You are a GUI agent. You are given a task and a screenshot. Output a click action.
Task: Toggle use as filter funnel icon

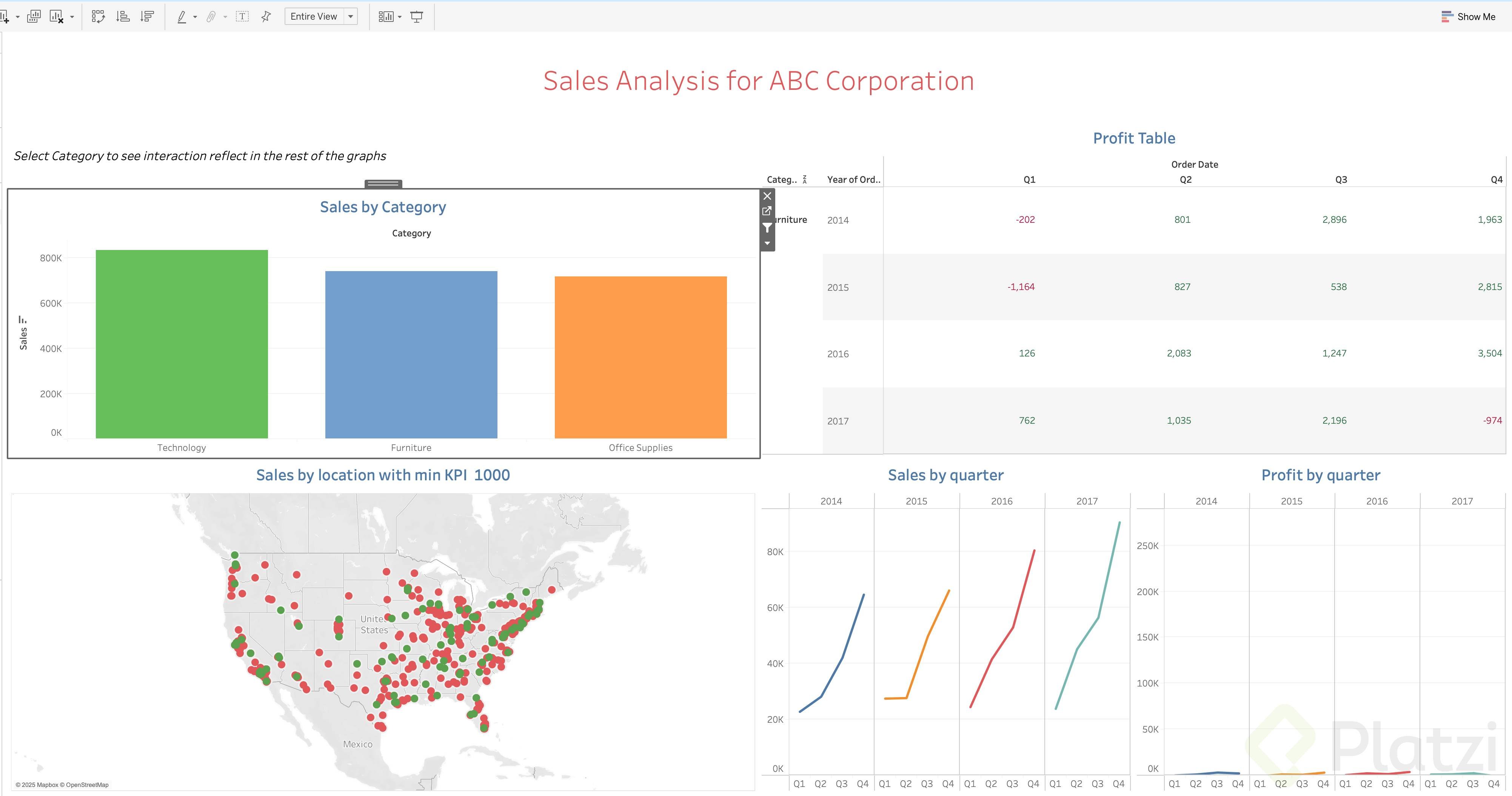(x=767, y=228)
